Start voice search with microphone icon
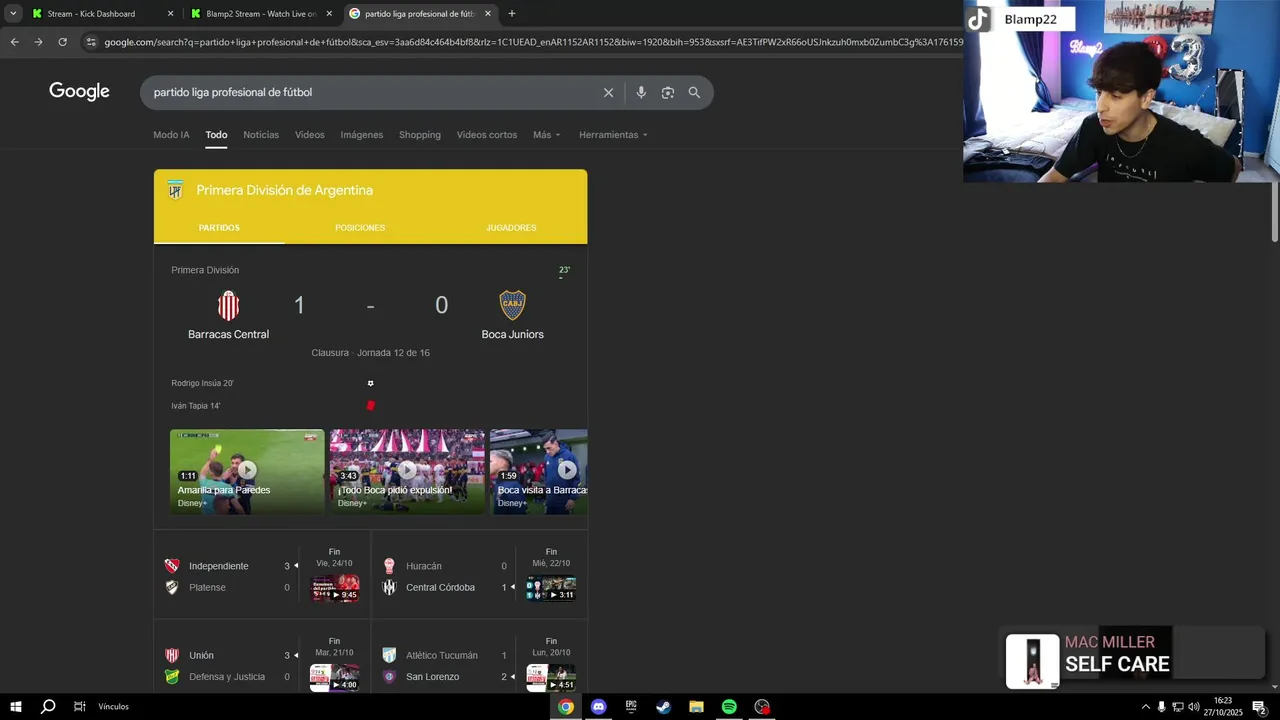 (x=641, y=92)
